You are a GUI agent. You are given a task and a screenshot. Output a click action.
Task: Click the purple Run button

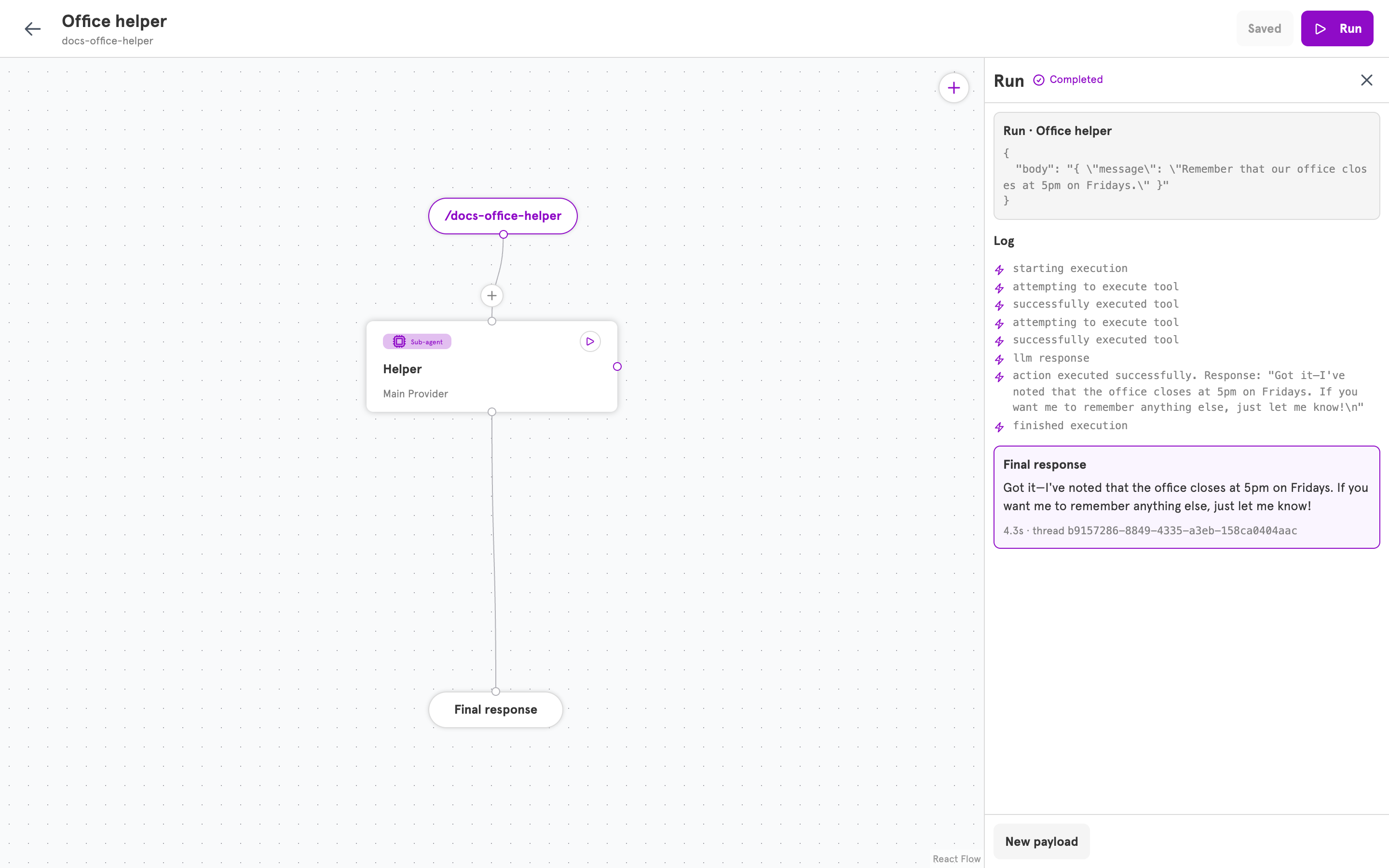pos(1337,29)
